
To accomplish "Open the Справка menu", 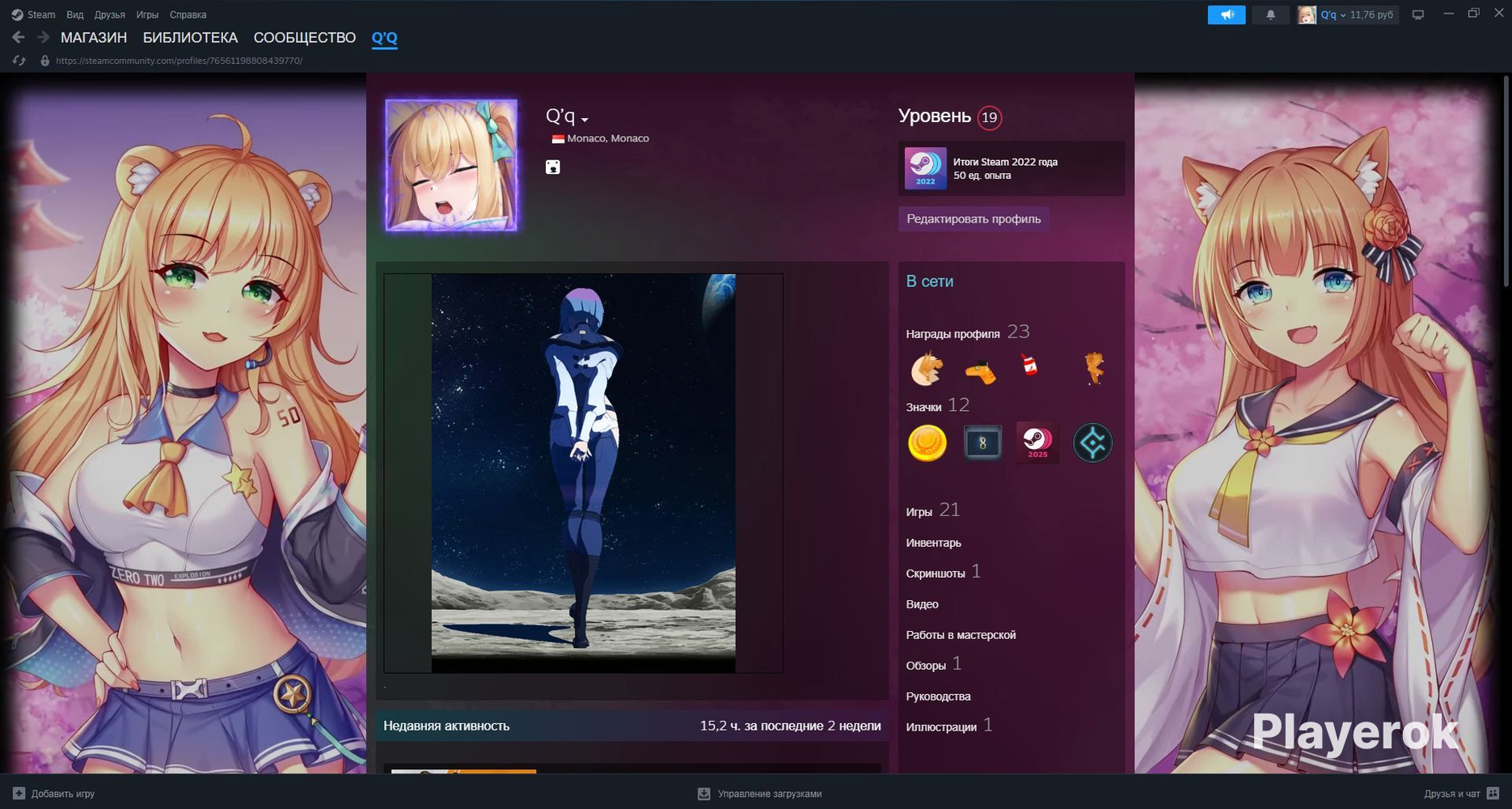I will point(188,15).
